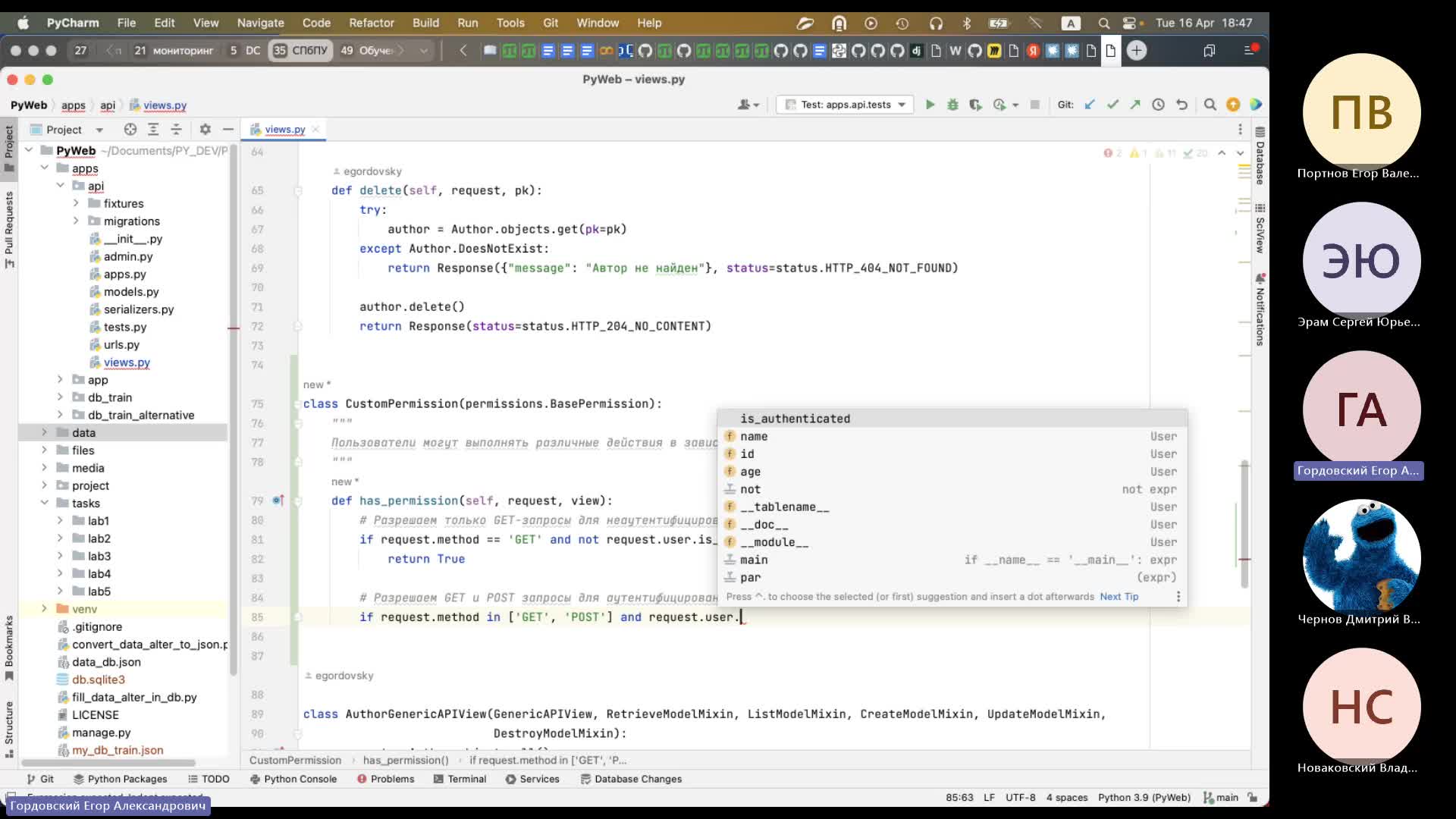The height and width of the screenshot is (819, 1456).
Task: Click the main branch widget in status bar
Action: 1221,798
